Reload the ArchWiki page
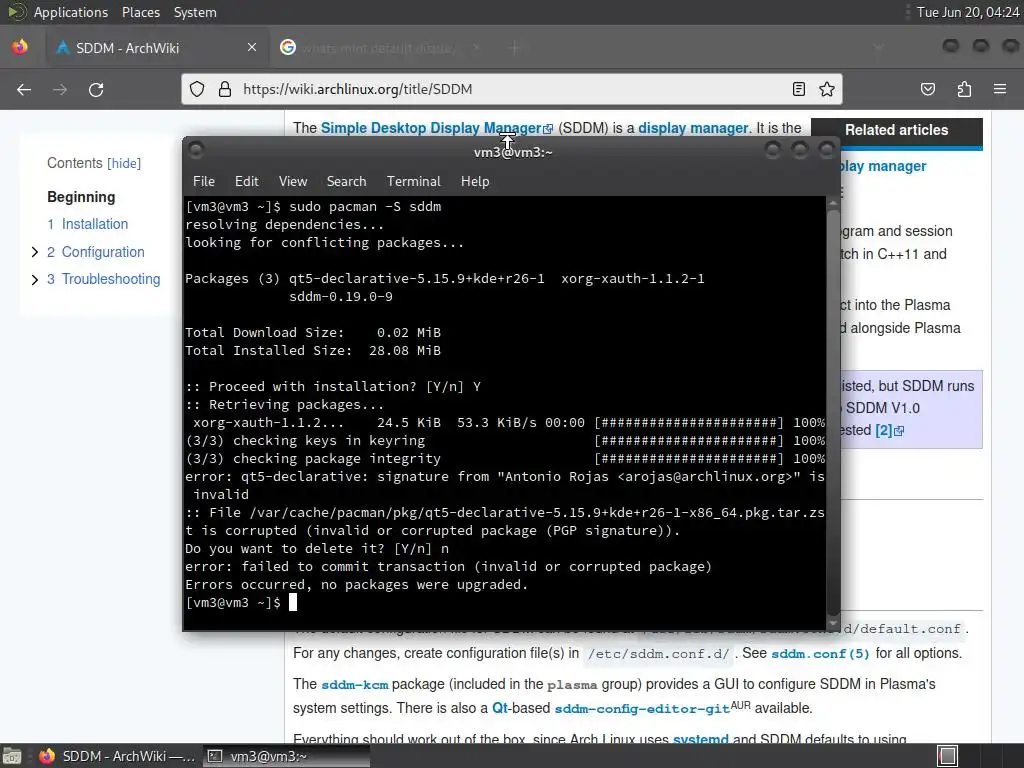 pos(96,89)
